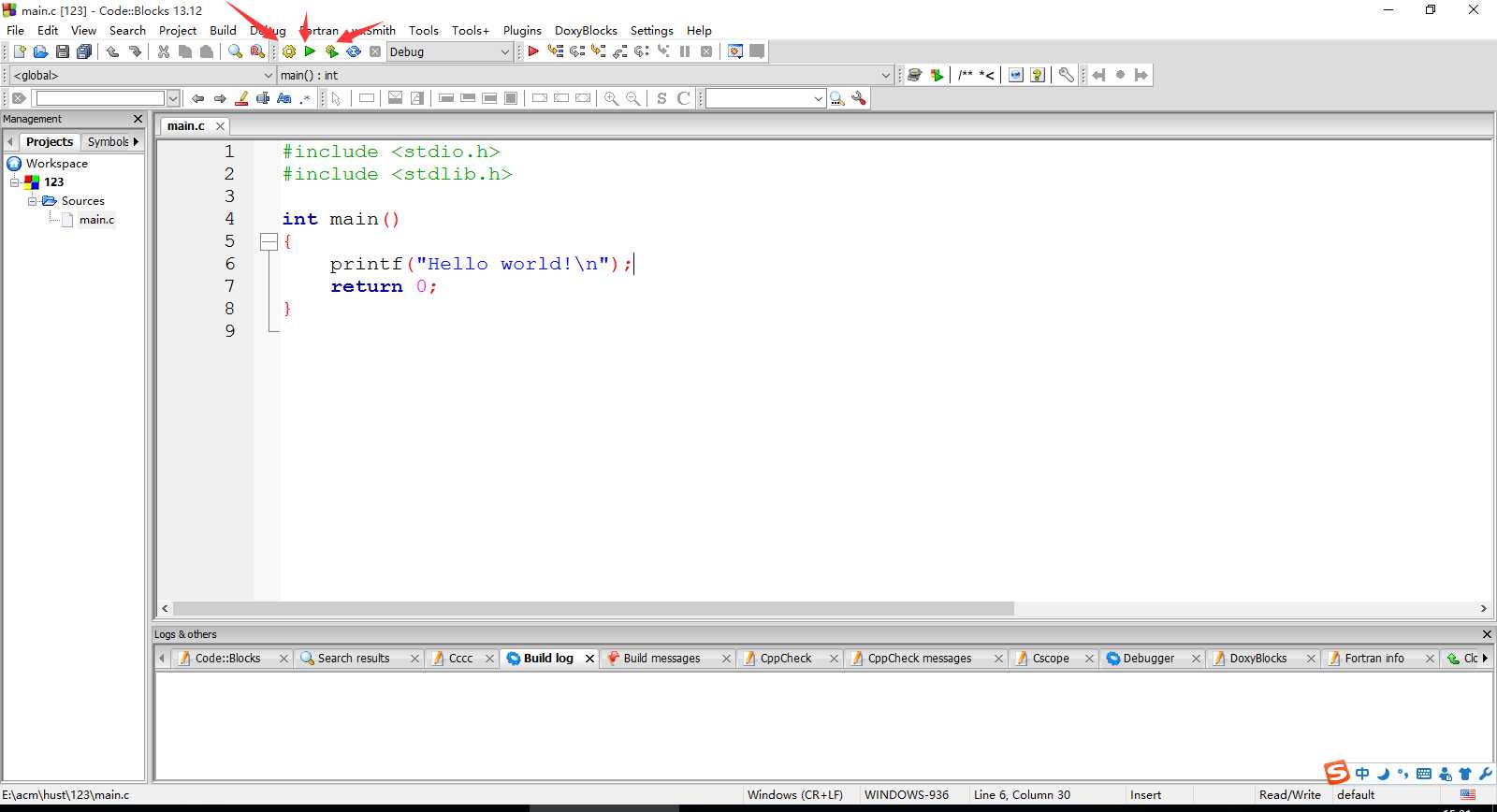Click the Open file icon

(x=41, y=51)
